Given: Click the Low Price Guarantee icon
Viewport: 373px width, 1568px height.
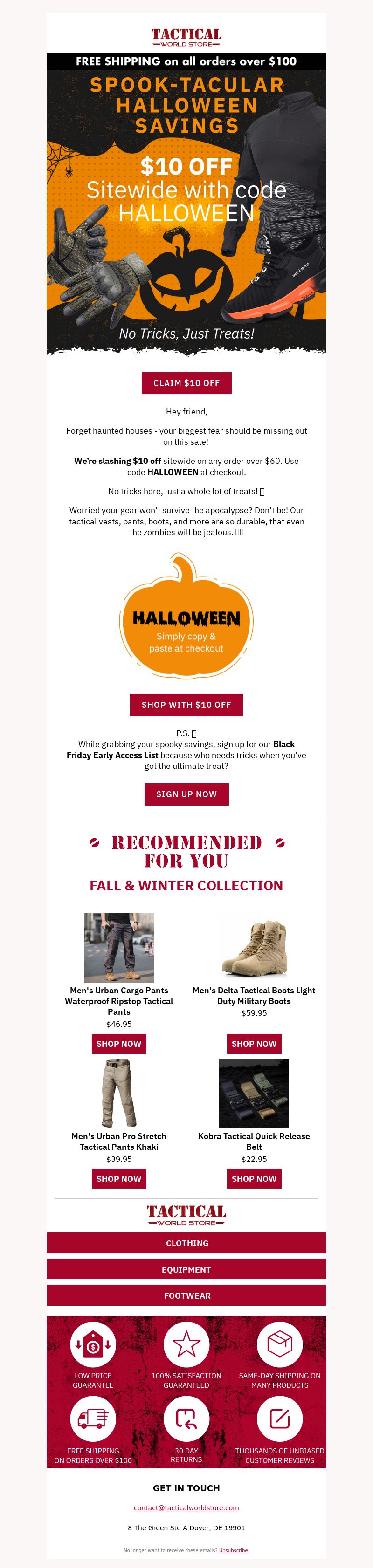Looking at the screenshot, I should tap(93, 1344).
